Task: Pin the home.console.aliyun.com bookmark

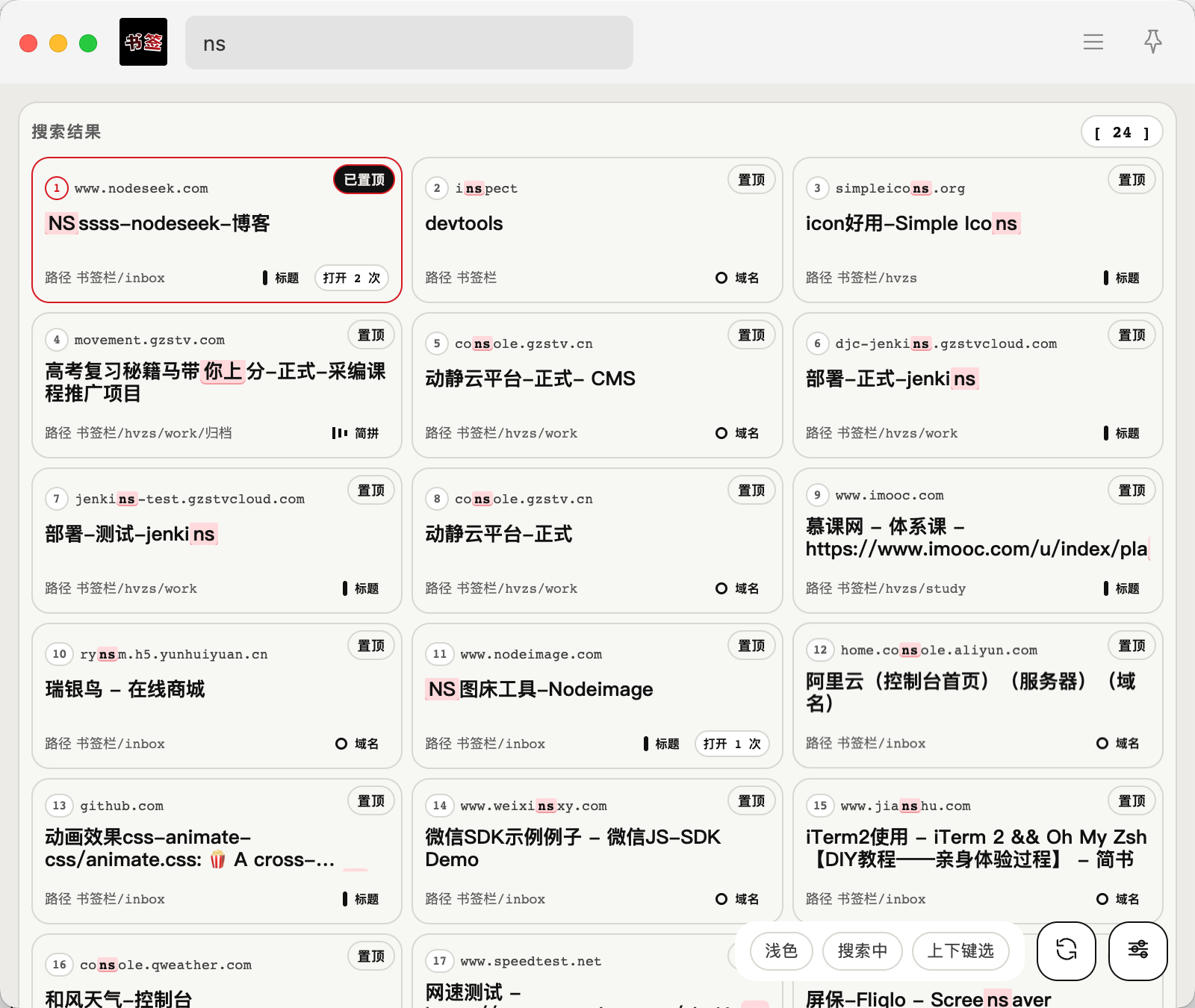Action: 1132,645
